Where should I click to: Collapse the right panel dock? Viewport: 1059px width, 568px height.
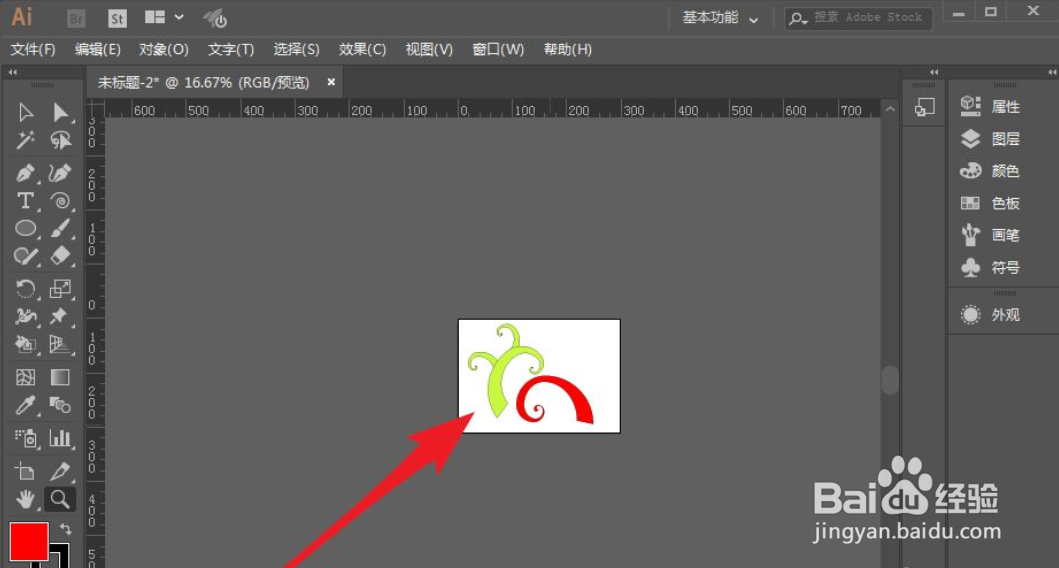1052,72
